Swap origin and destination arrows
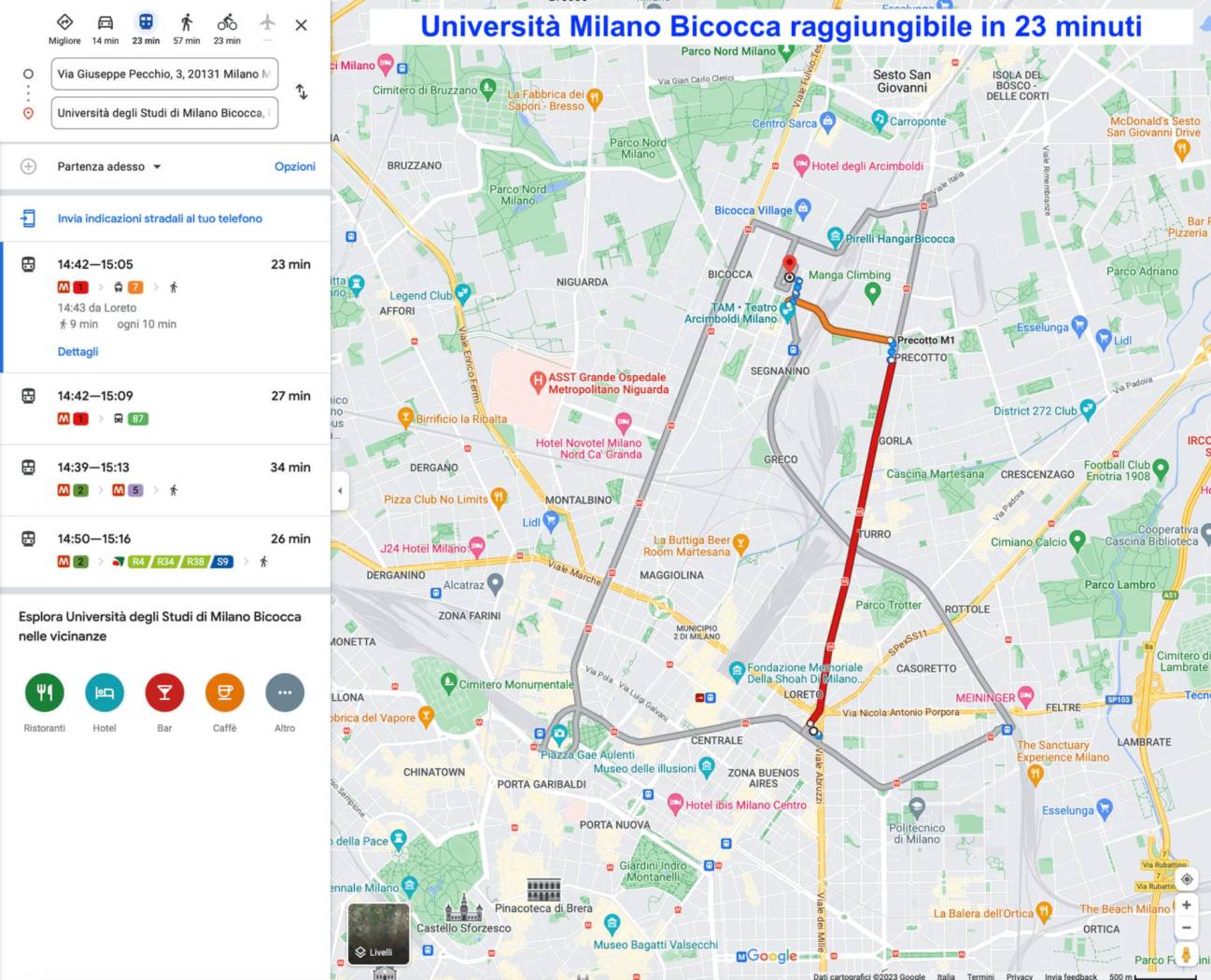The width and height of the screenshot is (1211, 980). pyautogui.click(x=302, y=91)
